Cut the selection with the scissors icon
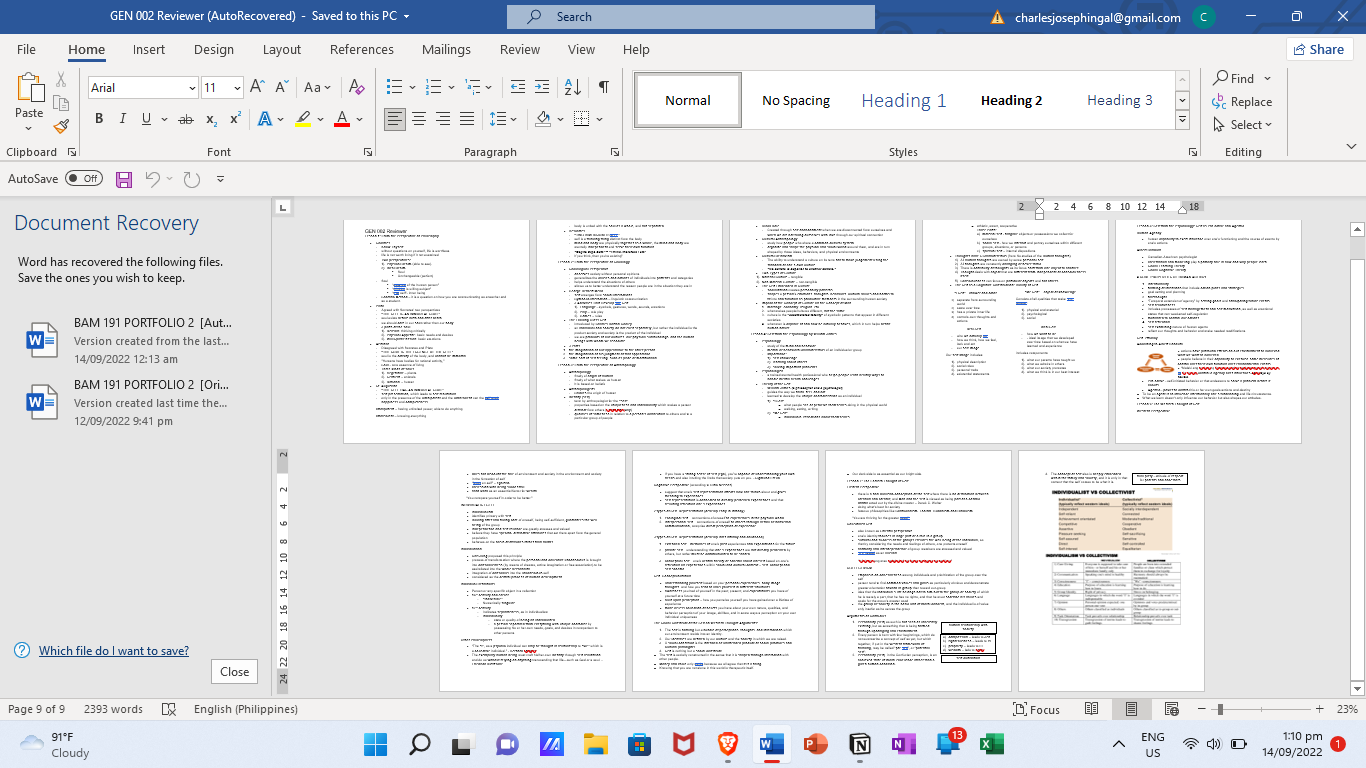 tap(61, 80)
